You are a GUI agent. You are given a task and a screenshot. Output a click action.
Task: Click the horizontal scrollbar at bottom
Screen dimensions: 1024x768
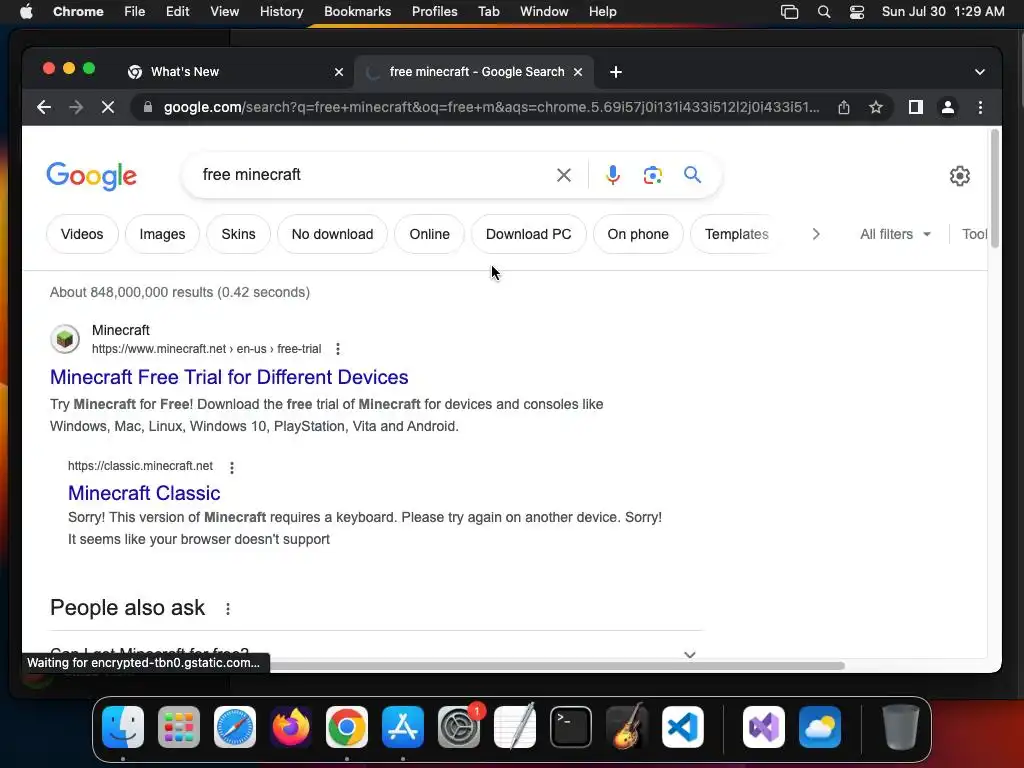(557, 665)
